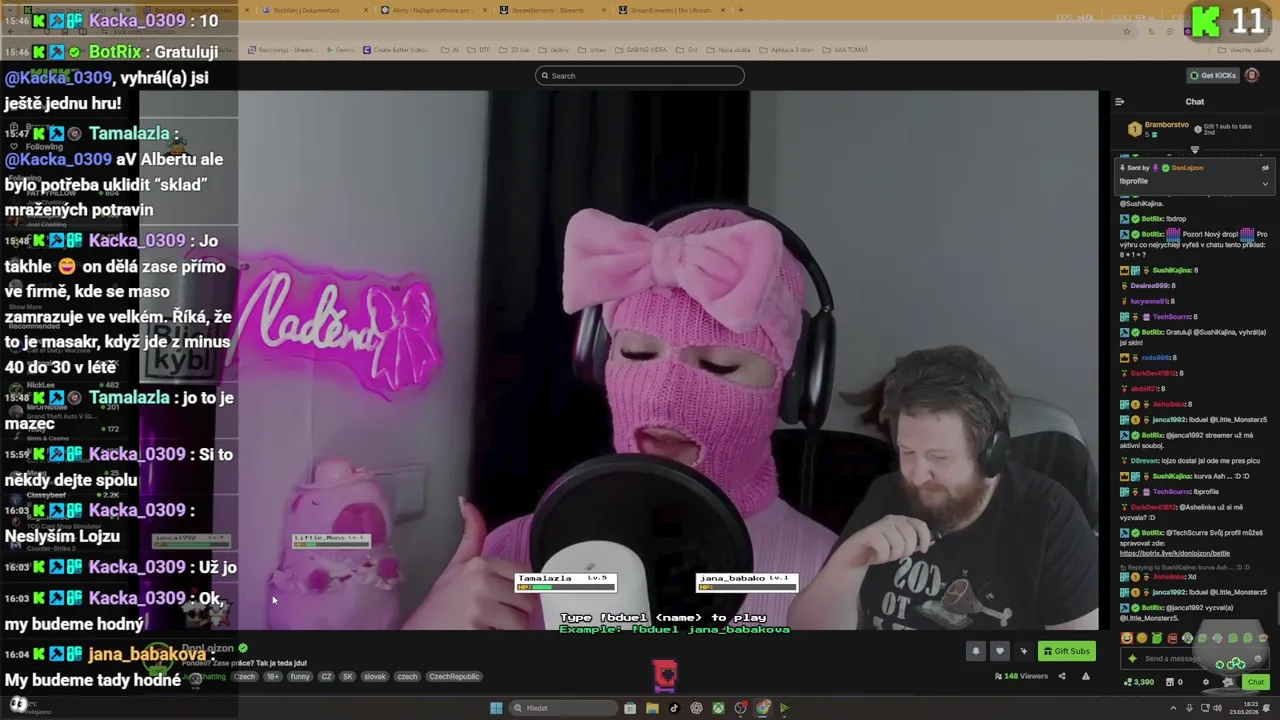This screenshot has height=720, width=1280.
Task: Share the stream via the share icon
Action: (x=1062, y=677)
